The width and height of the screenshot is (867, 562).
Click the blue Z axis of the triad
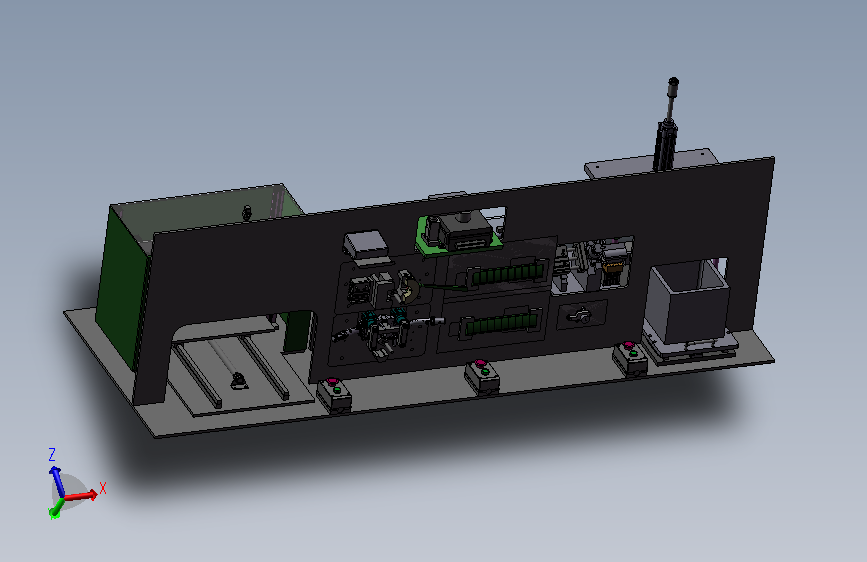coord(57,481)
